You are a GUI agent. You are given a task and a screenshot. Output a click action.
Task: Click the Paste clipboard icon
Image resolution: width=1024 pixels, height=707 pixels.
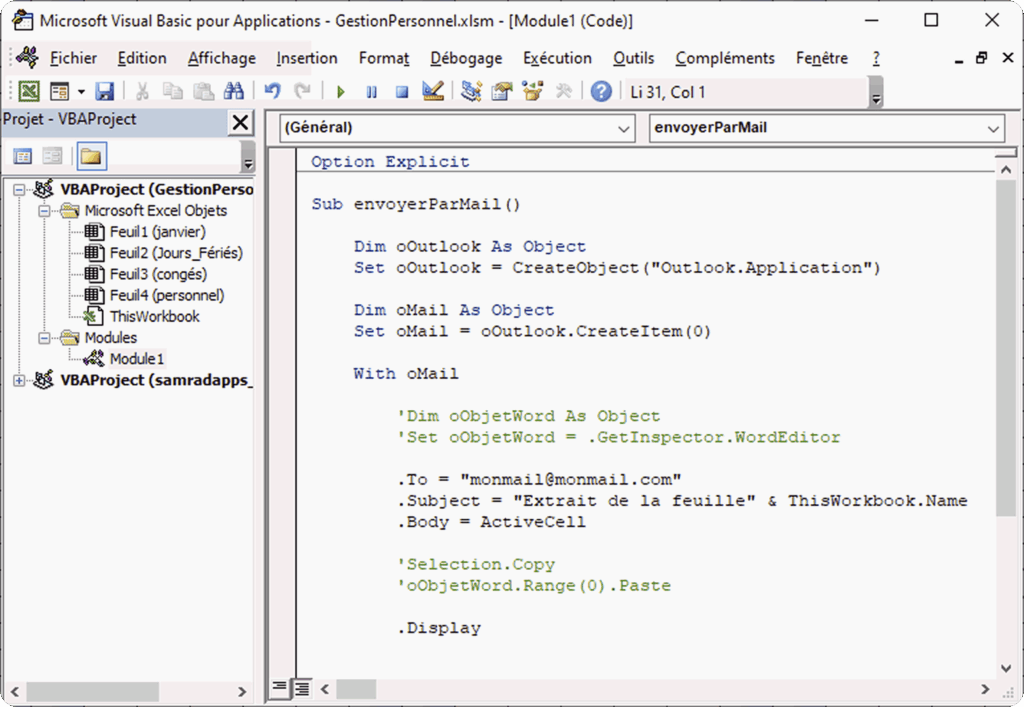click(203, 91)
